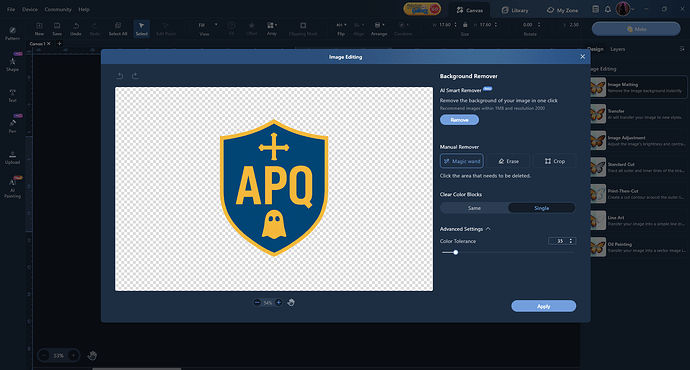The height and width of the screenshot is (370, 690).
Task: Select Image Matting in the side panel
Action: point(638,87)
